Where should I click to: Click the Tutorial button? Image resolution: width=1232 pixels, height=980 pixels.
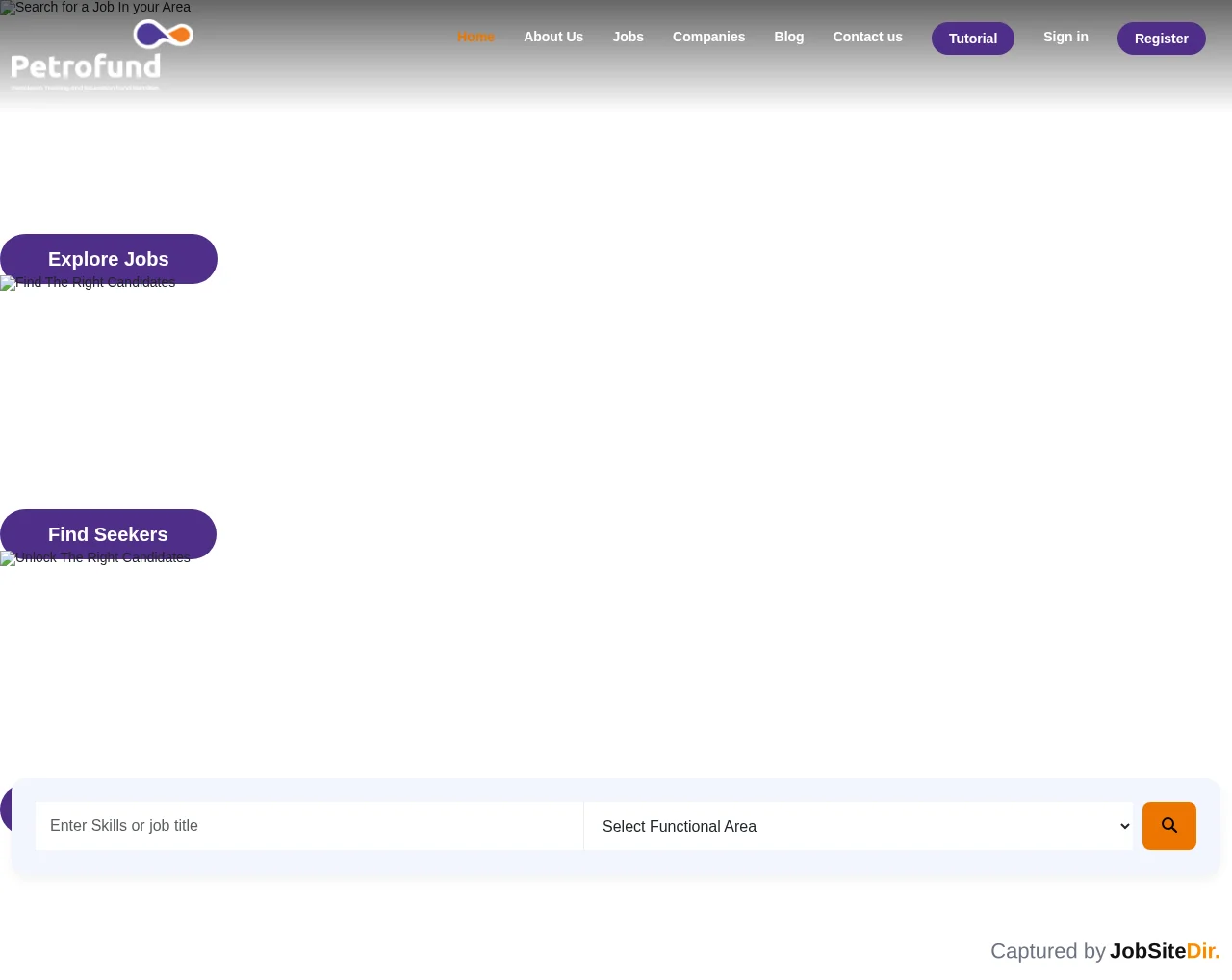(x=973, y=39)
